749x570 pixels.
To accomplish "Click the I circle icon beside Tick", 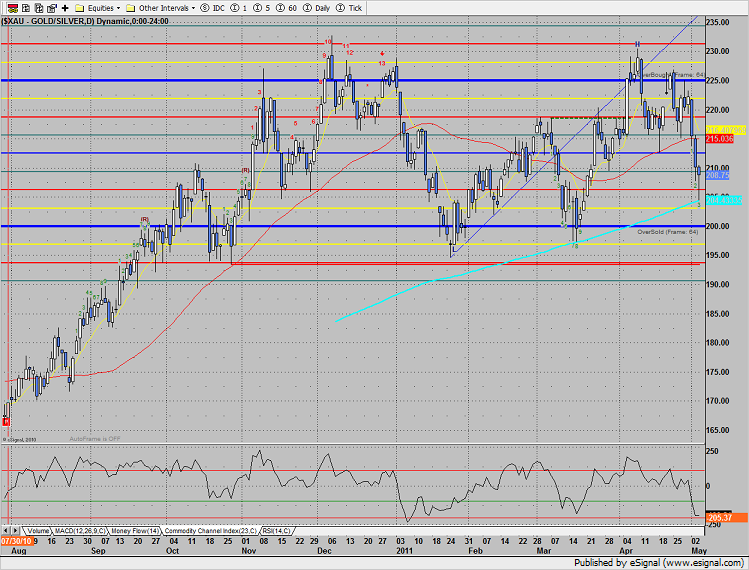I will pyautogui.click(x=341, y=8).
